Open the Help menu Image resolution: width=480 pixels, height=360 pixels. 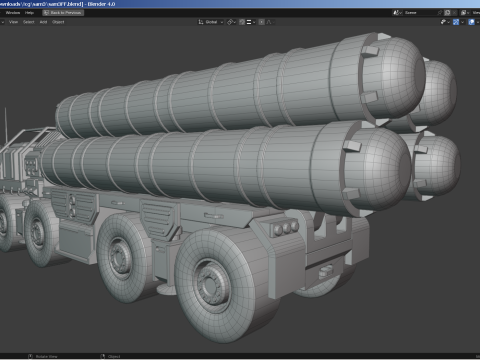29,13
